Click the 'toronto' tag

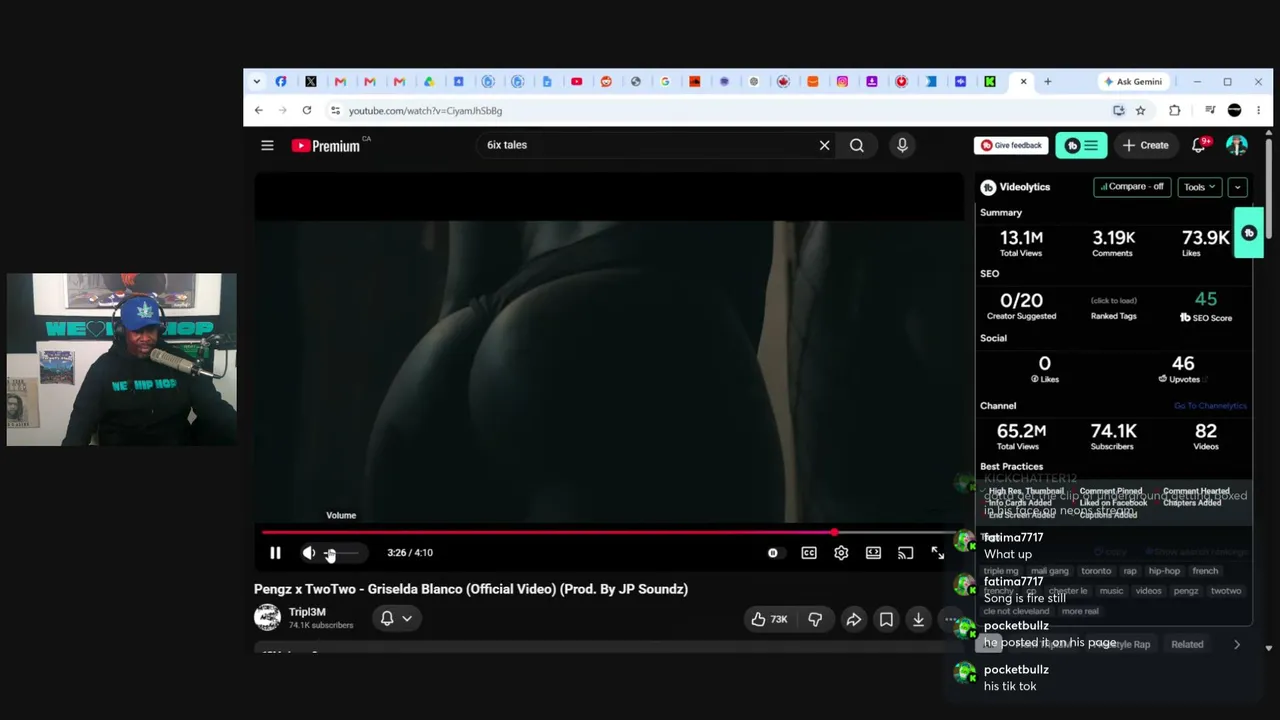[1096, 571]
